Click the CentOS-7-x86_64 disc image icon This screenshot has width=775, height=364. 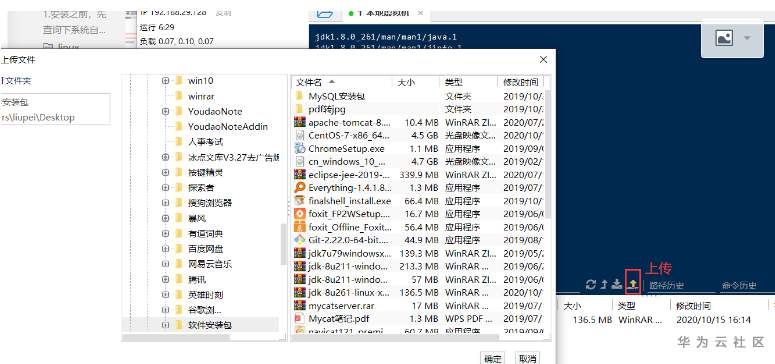point(300,135)
